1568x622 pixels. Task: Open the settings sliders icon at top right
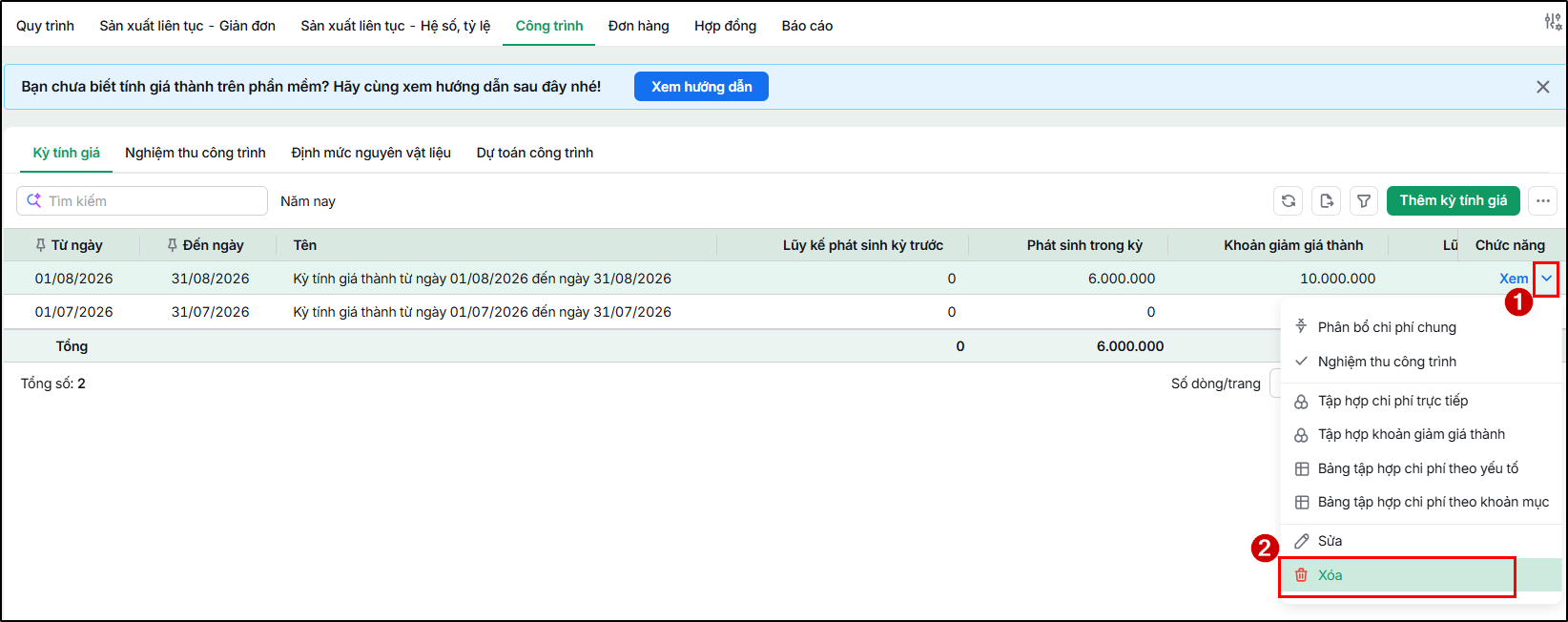[x=1553, y=22]
